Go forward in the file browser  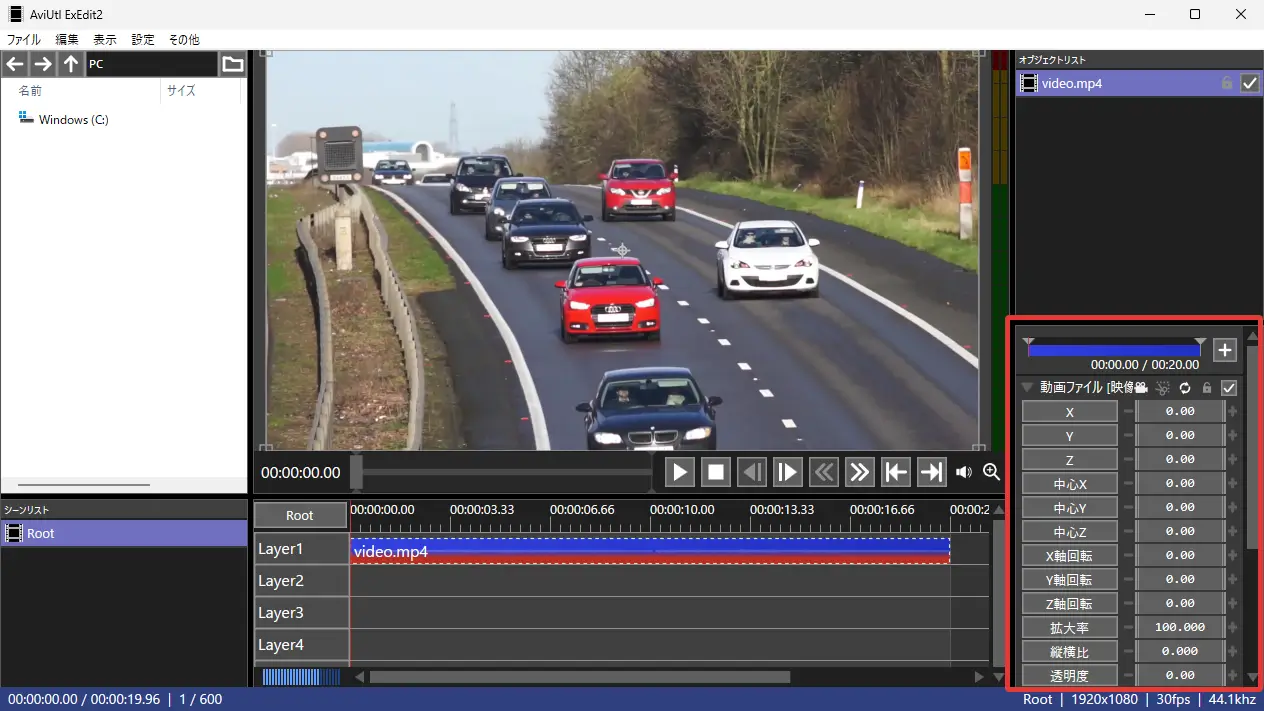pyautogui.click(x=42, y=64)
